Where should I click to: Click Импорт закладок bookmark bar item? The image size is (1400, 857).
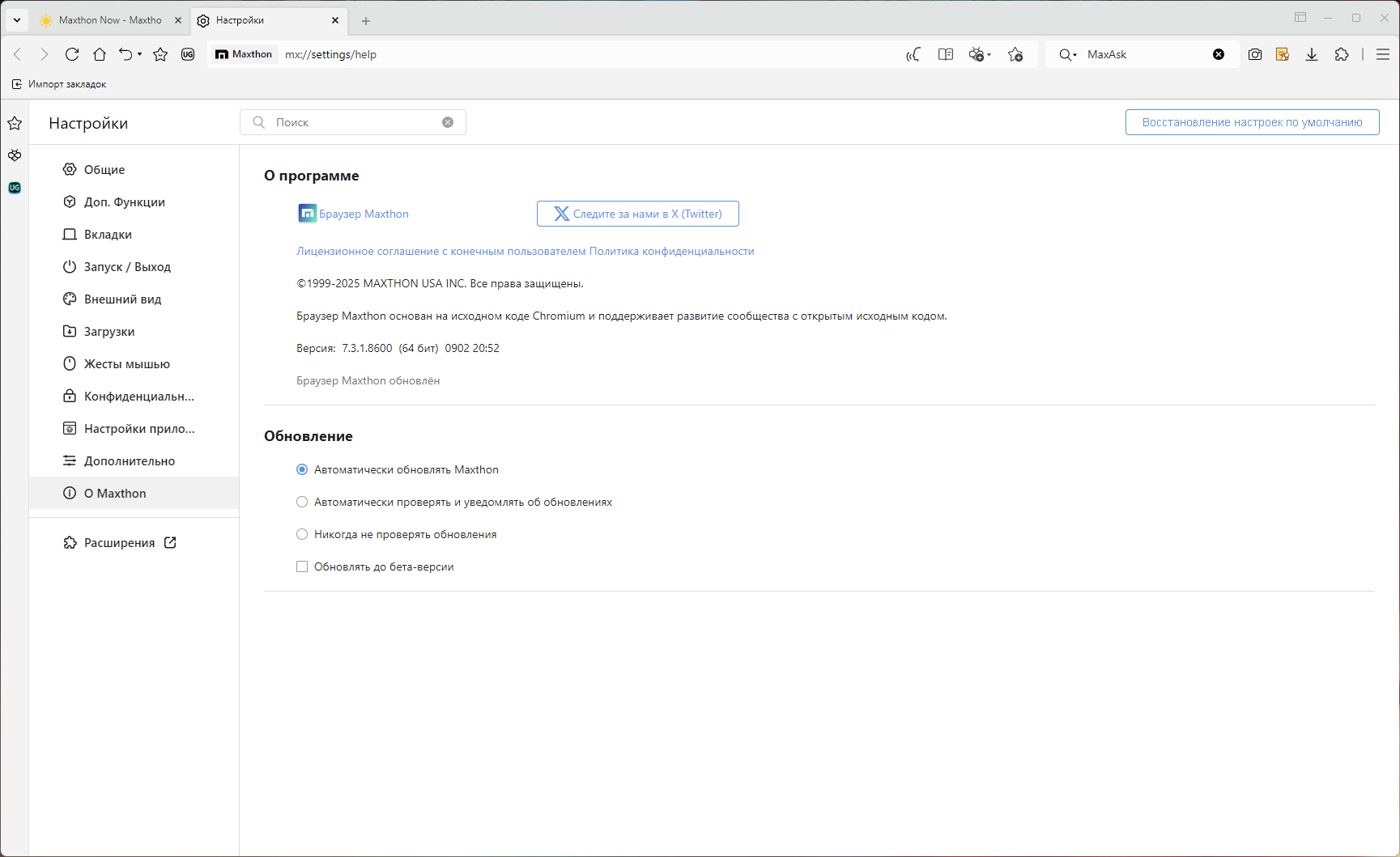tap(59, 84)
